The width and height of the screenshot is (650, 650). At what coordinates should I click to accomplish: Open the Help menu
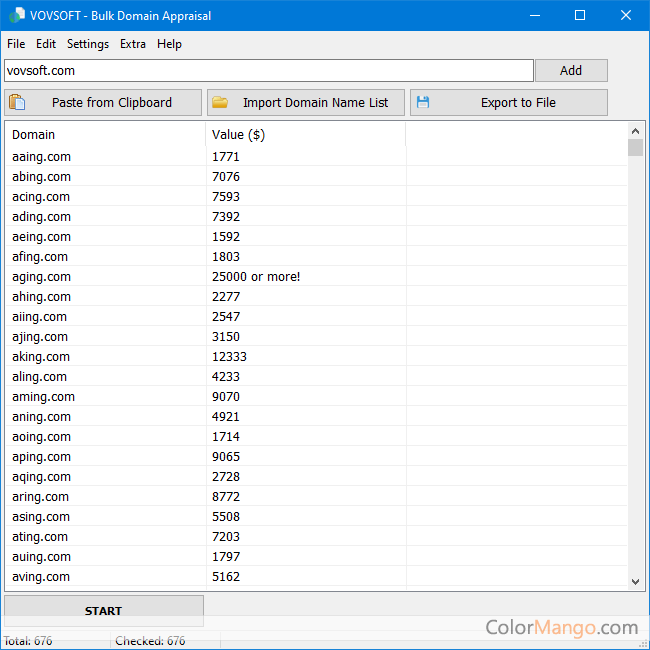pyautogui.click(x=170, y=44)
